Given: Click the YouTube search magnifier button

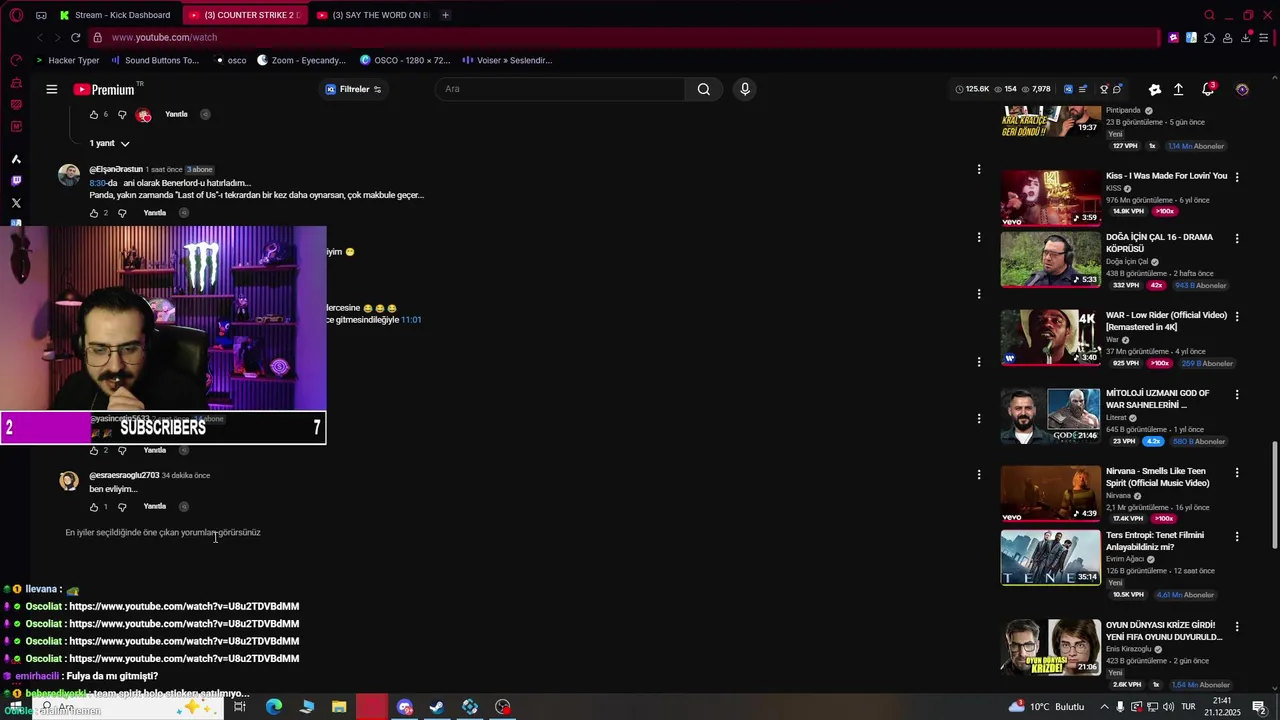Looking at the screenshot, I should click(704, 89).
